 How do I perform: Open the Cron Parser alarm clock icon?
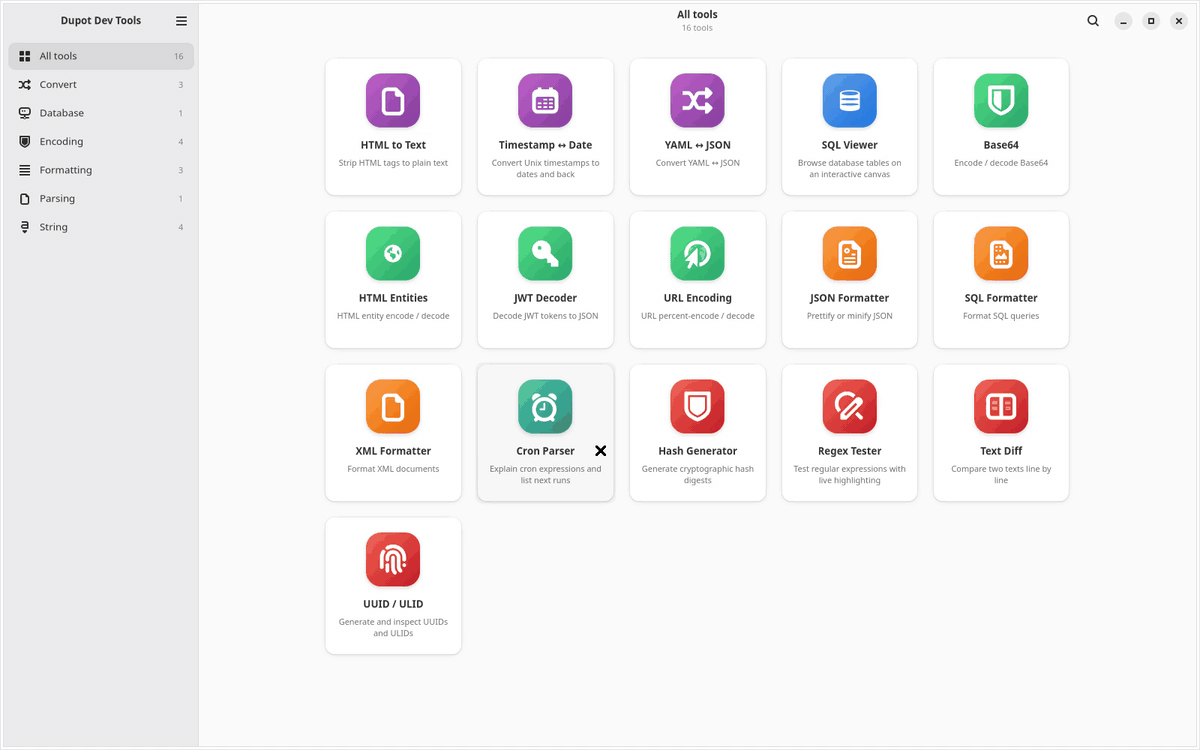coord(545,406)
